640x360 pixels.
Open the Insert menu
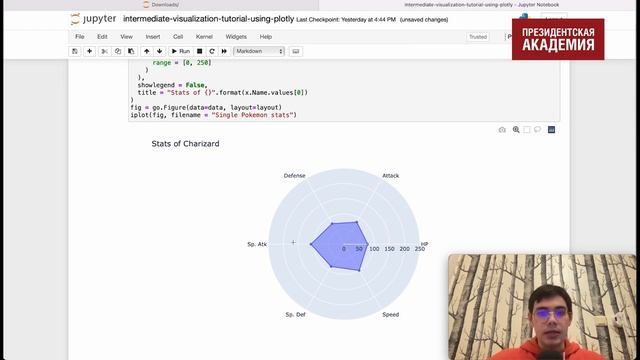(153, 37)
